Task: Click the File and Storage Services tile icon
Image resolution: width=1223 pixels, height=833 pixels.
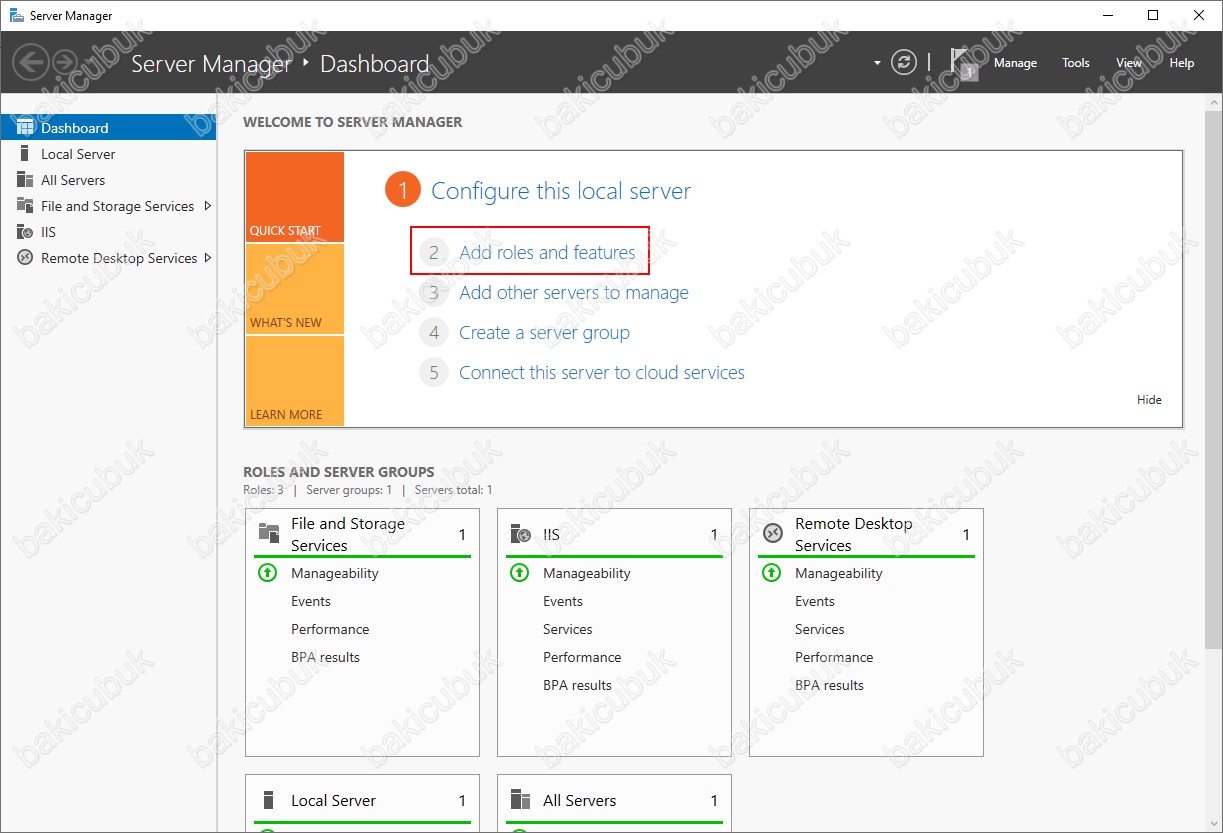Action: pyautogui.click(x=268, y=533)
